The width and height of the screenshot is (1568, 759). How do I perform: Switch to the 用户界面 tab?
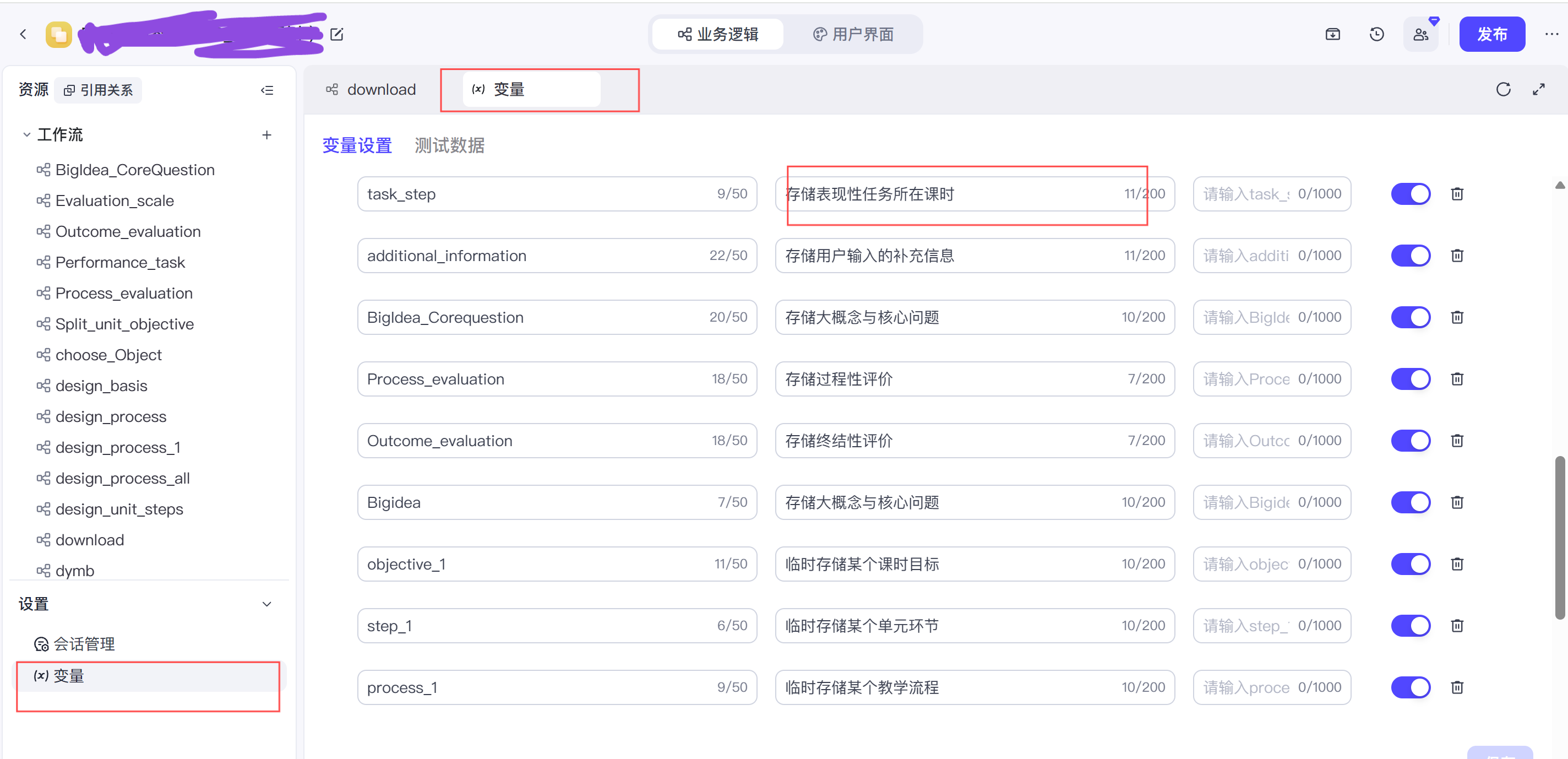point(853,34)
